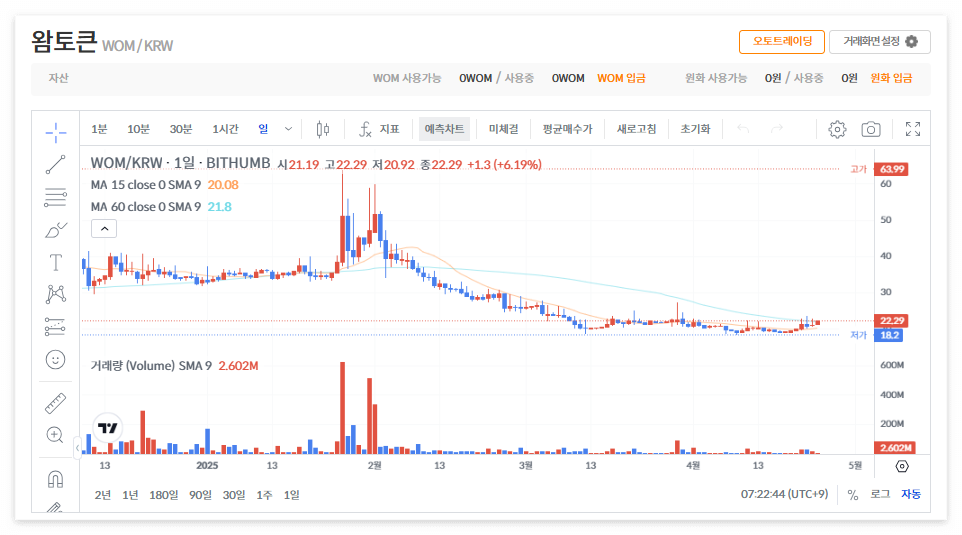Click the current price label 22.29

[891, 321]
